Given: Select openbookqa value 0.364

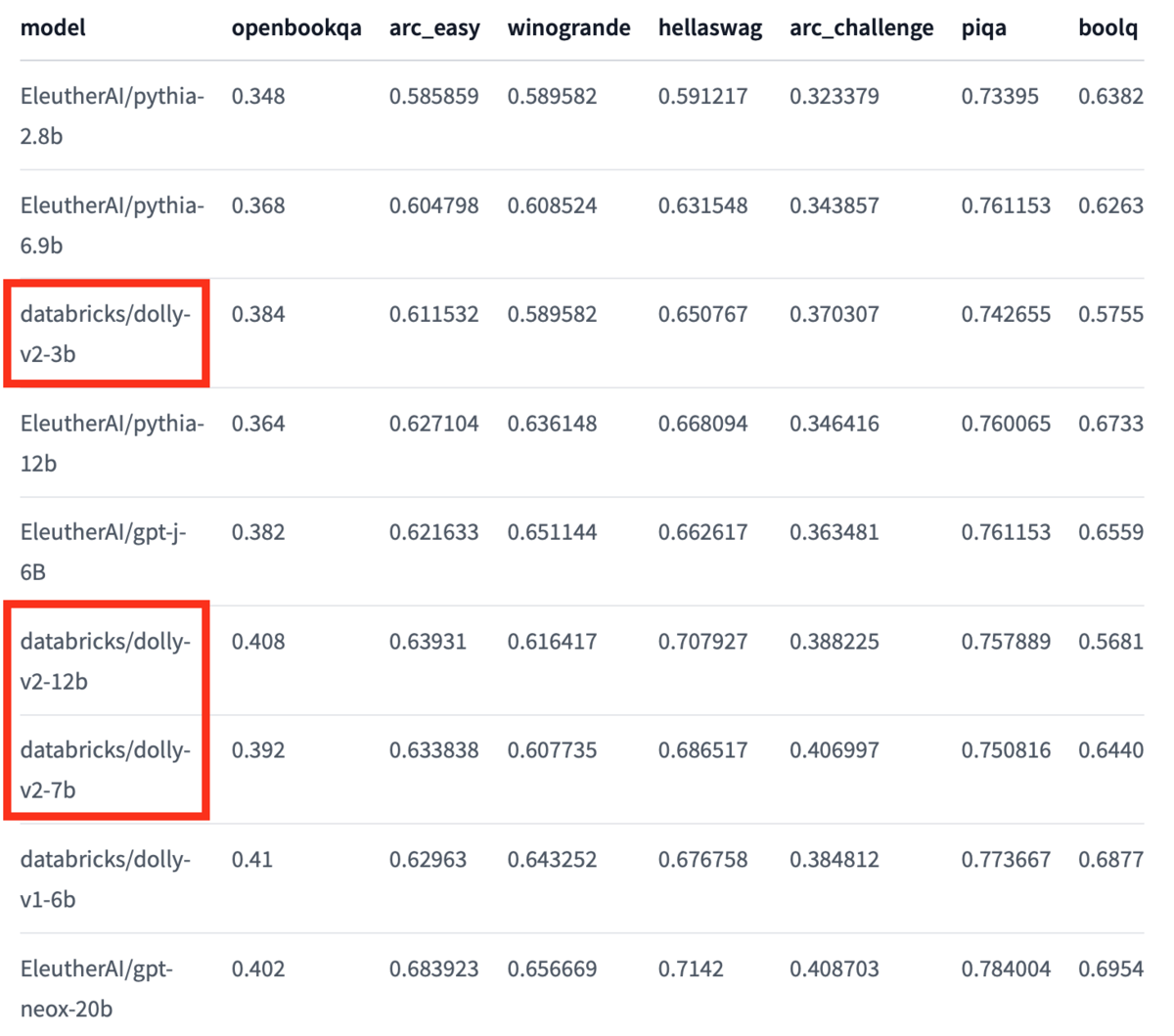Looking at the screenshot, I should (258, 424).
